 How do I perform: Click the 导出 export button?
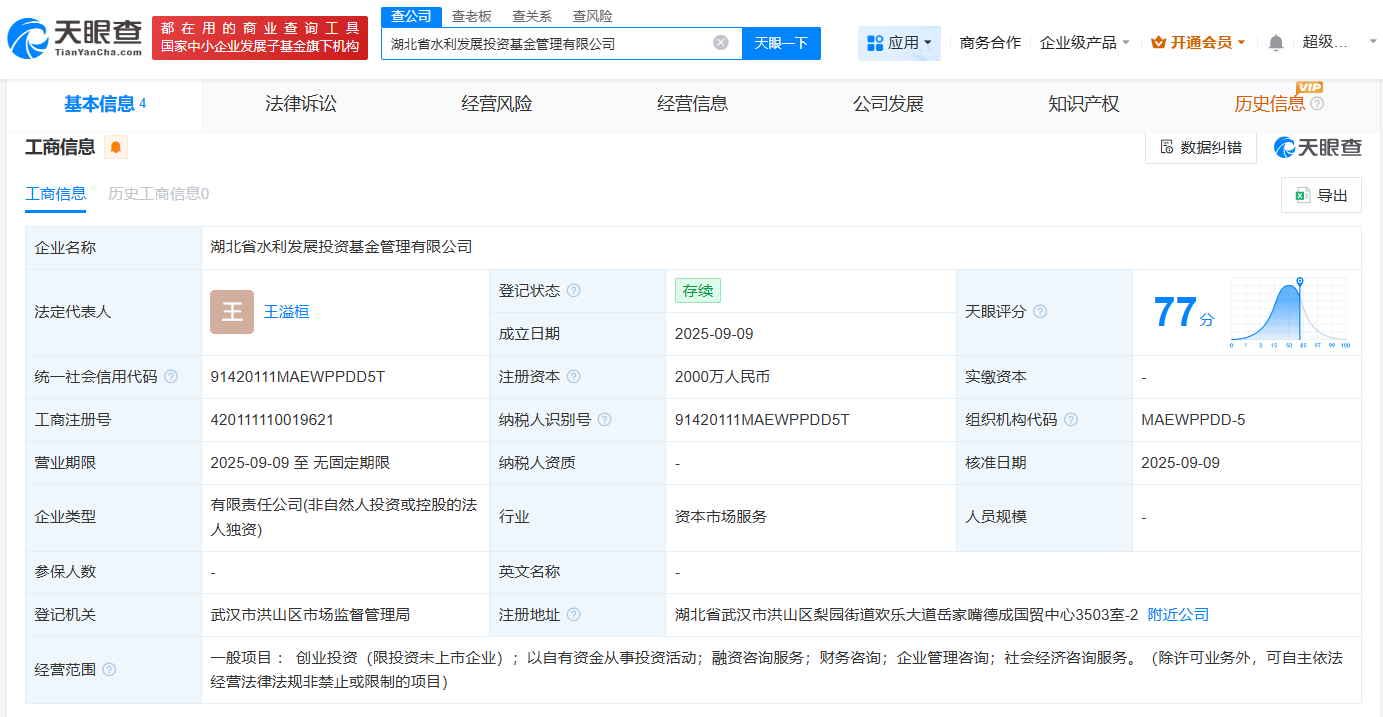pos(1321,195)
